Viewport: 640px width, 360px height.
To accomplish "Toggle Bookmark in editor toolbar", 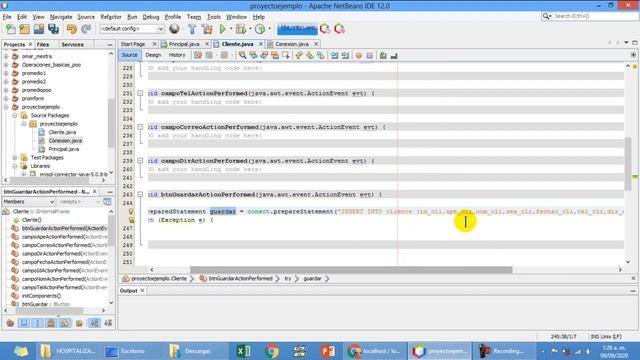I will 321,55.
